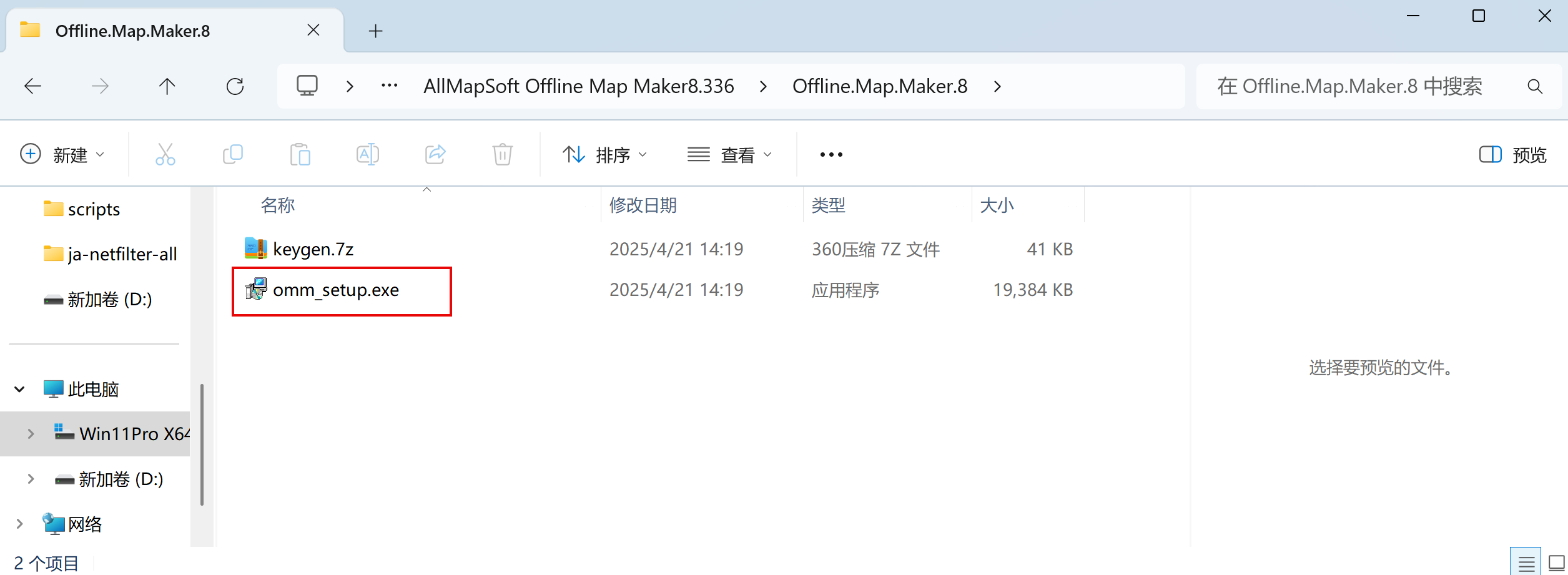Click the Share icon in toolbar
The image size is (1568, 575).
pyautogui.click(x=435, y=154)
